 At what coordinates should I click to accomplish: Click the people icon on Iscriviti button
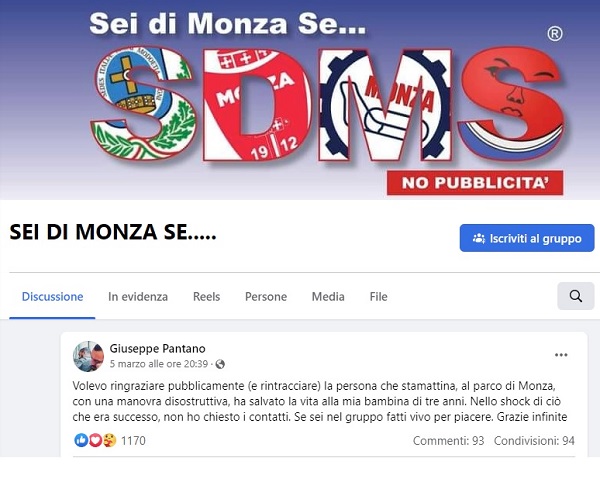click(478, 238)
